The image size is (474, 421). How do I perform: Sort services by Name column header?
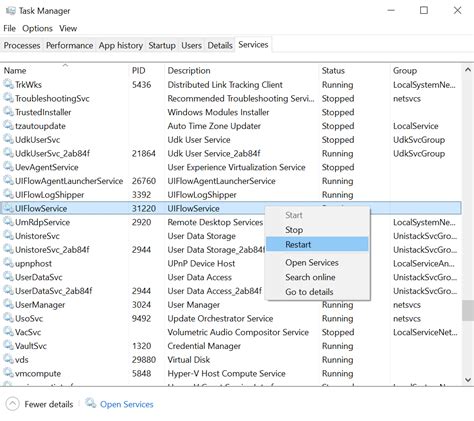click(x=15, y=71)
